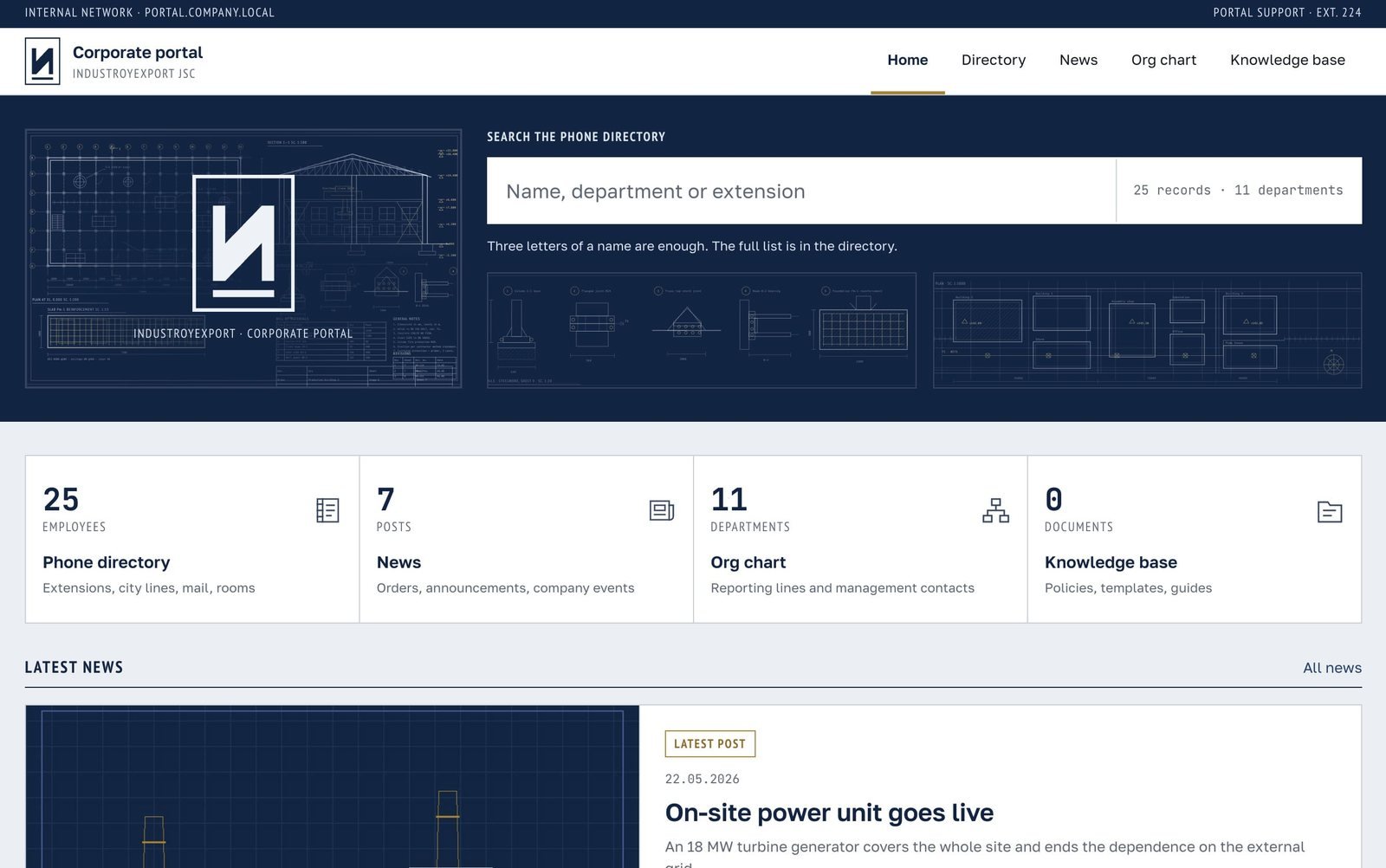This screenshot has width=1386, height=868.
Task: Click the INDUSTROYEXPORT JSC subtitle in the header
Action: (134, 74)
